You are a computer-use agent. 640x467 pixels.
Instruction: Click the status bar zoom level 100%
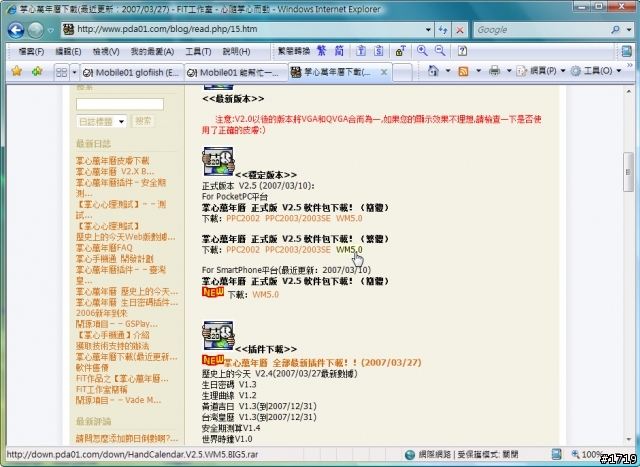587,454
